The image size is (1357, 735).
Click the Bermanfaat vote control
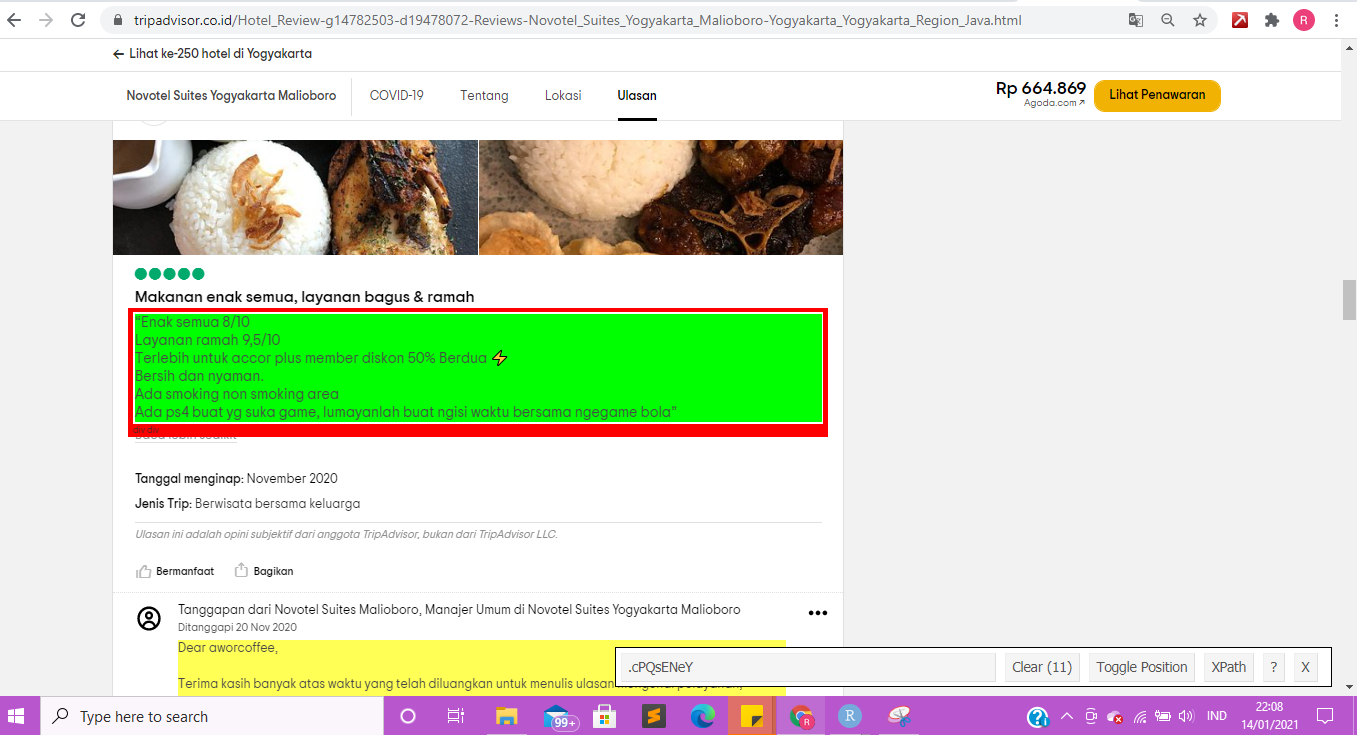pos(175,570)
